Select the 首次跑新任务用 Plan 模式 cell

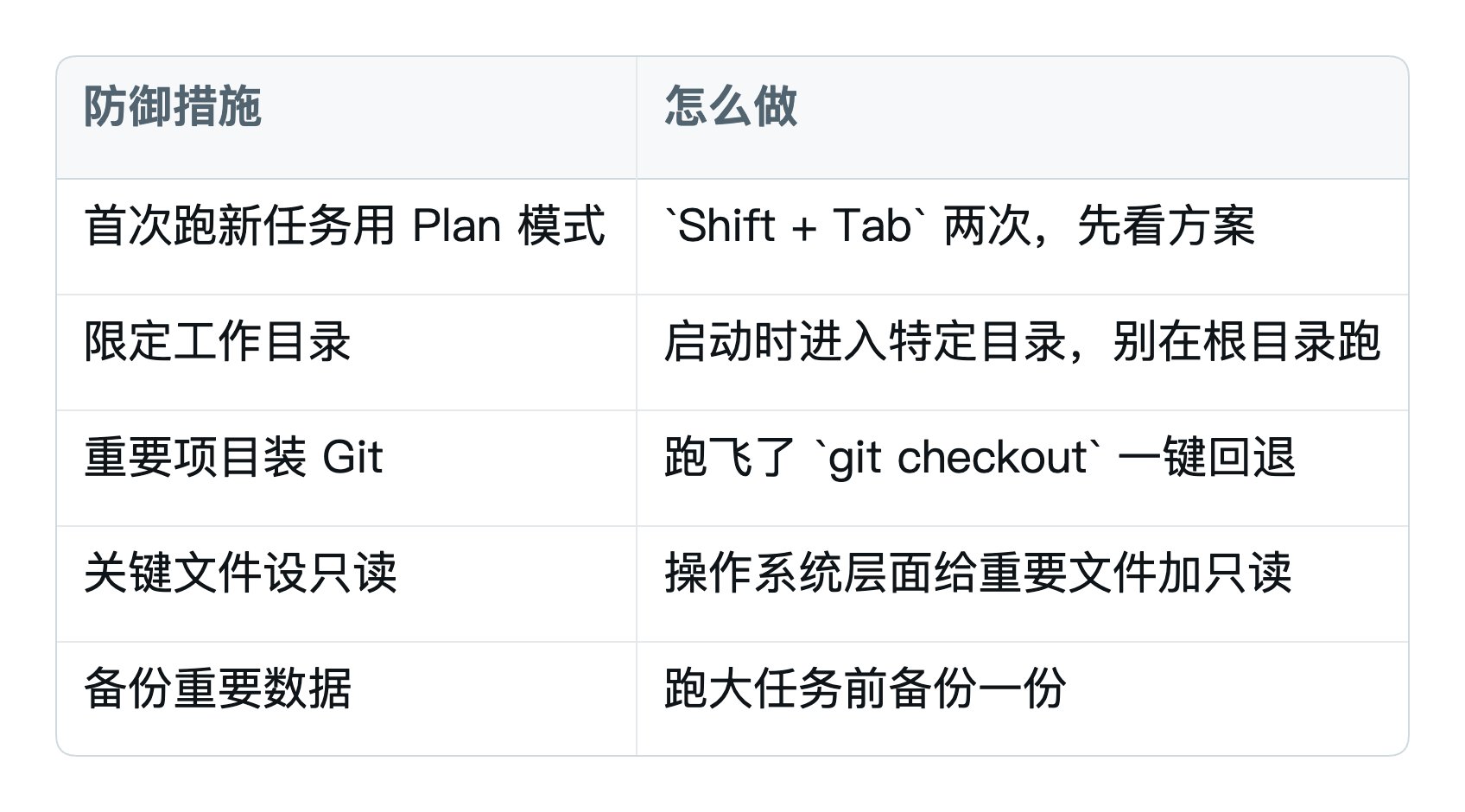[346, 237]
